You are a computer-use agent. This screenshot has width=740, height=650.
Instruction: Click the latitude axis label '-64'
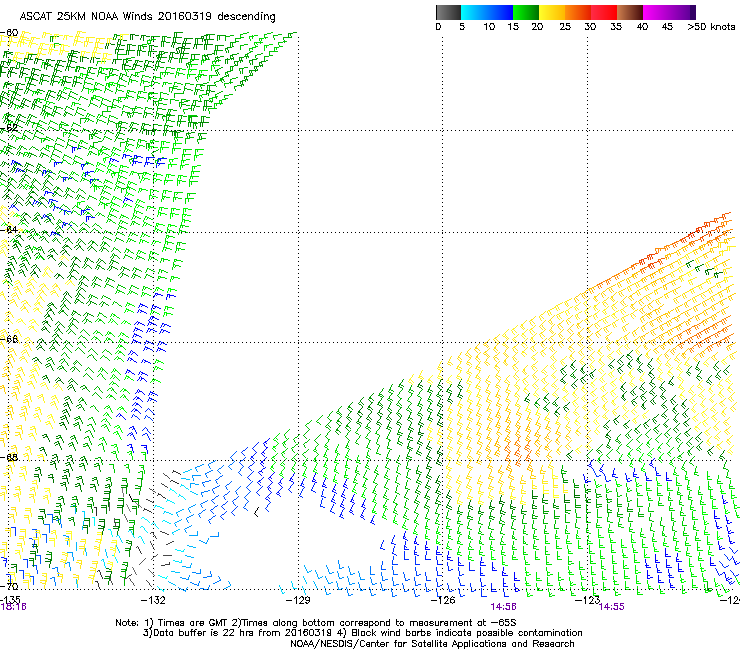[9, 230]
